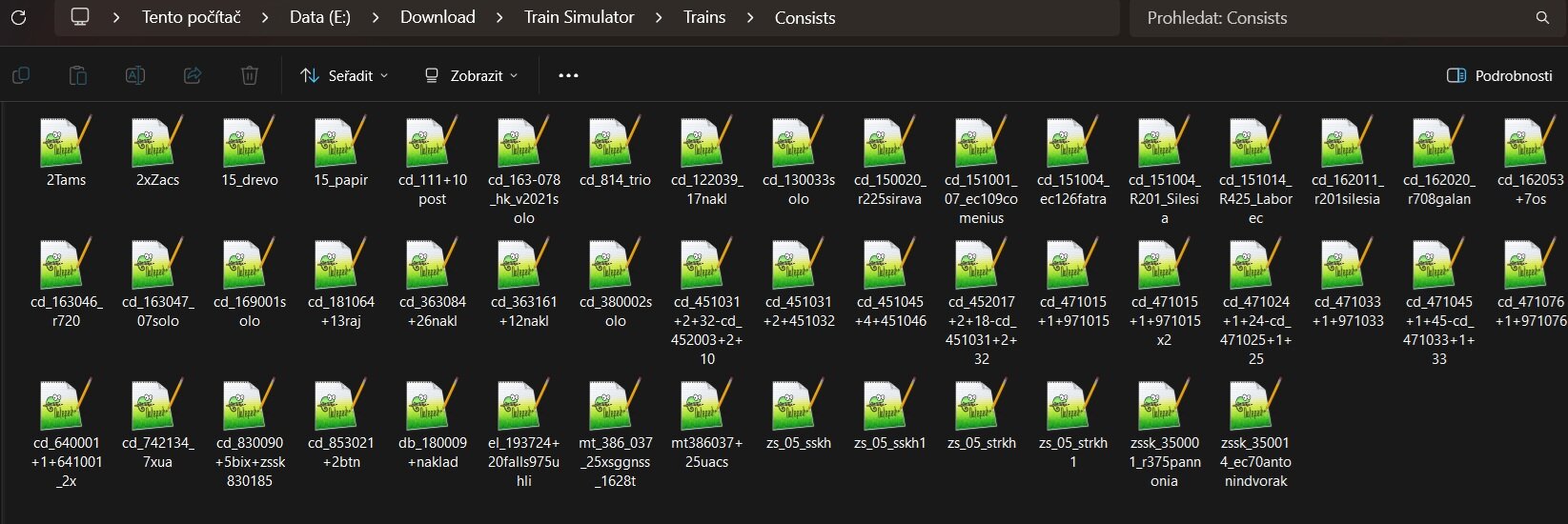Click the refresh icon in address bar
Screen dimensions: 1568x524
click(x=18, y=17)
